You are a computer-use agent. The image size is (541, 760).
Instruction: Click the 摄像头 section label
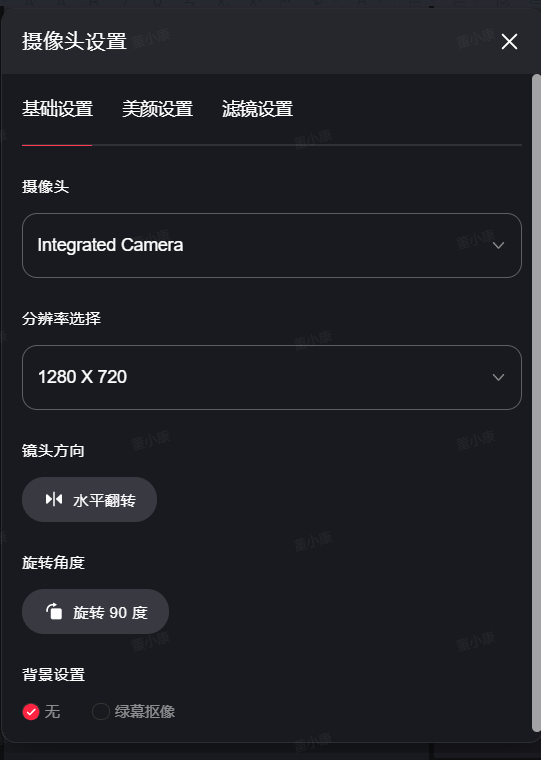(46, 187)
